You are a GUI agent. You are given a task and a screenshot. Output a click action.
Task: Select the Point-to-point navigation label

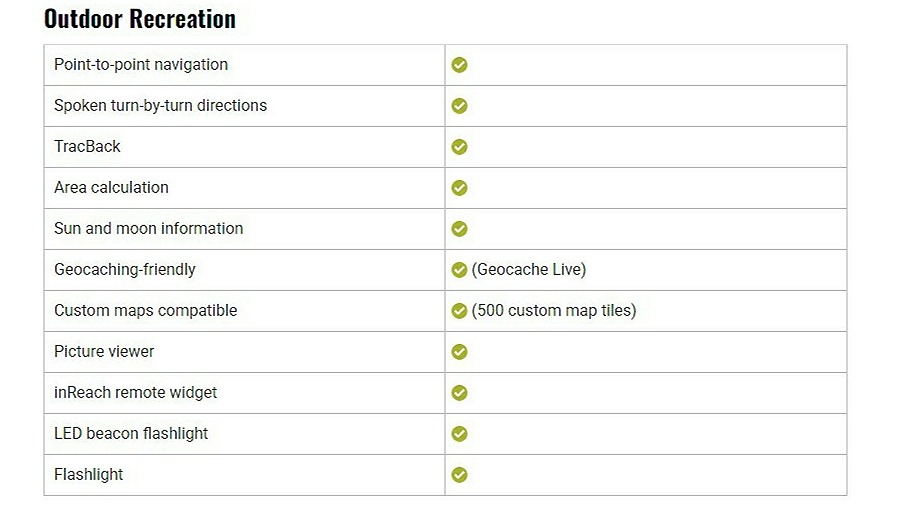coord(141,65)
